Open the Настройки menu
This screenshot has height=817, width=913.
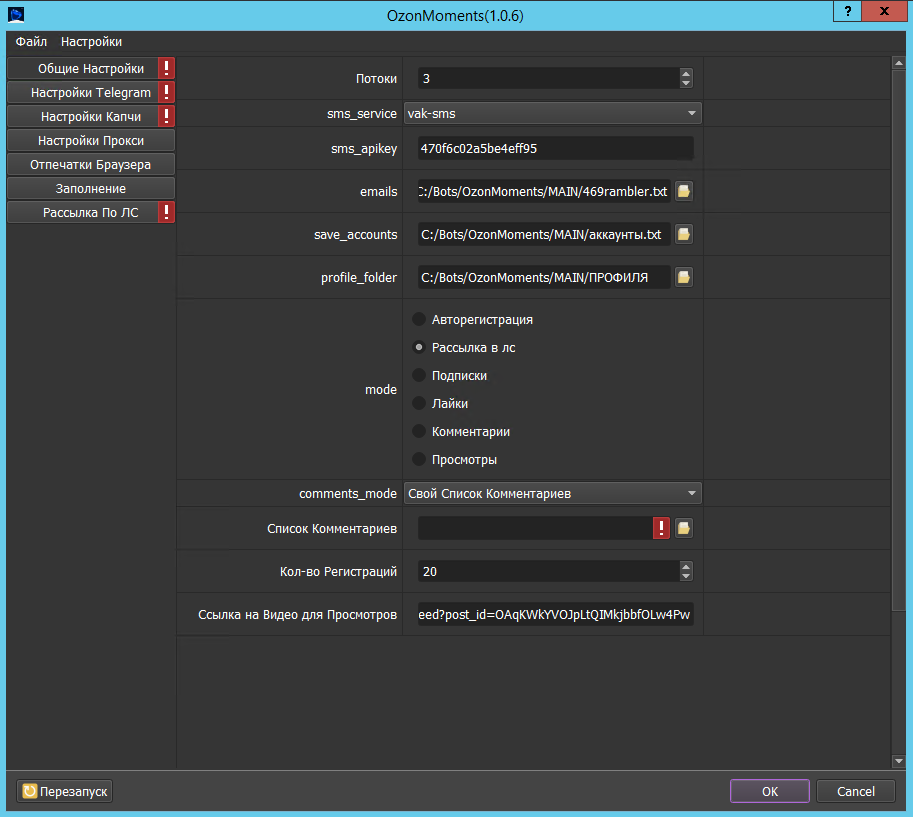click(91, 41)
